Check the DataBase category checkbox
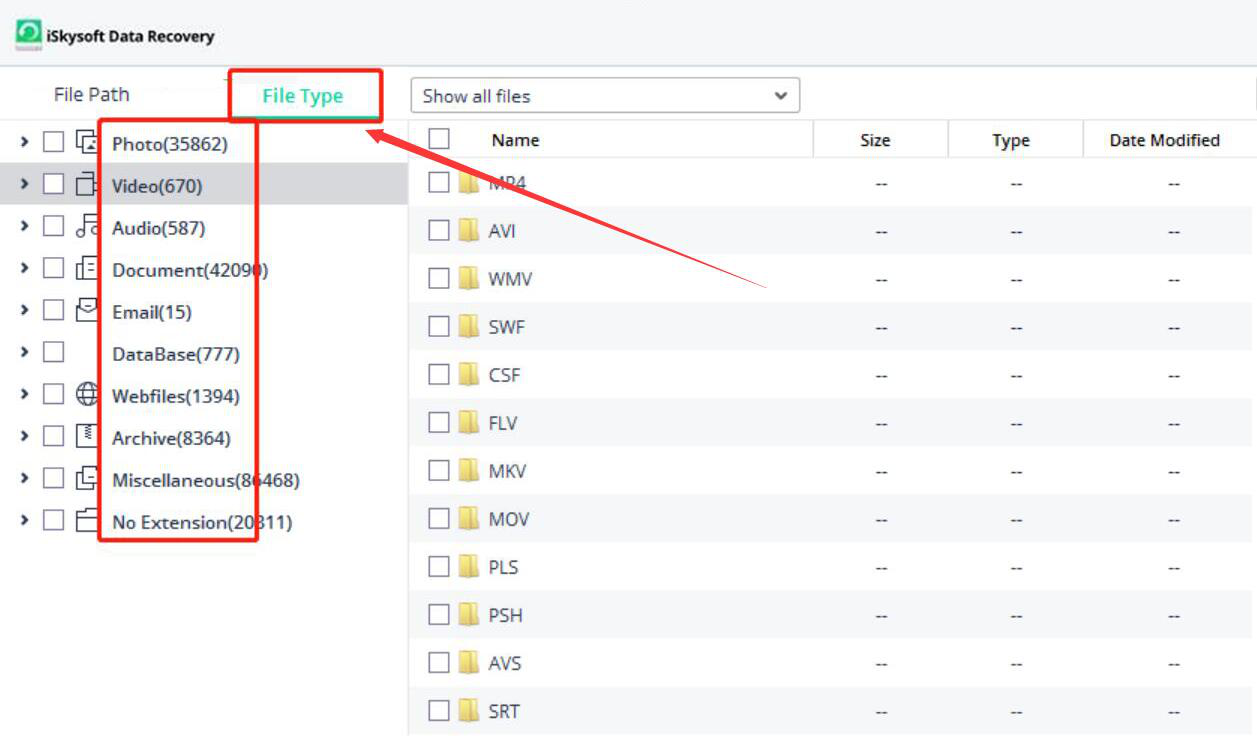 tap(53, 353)
